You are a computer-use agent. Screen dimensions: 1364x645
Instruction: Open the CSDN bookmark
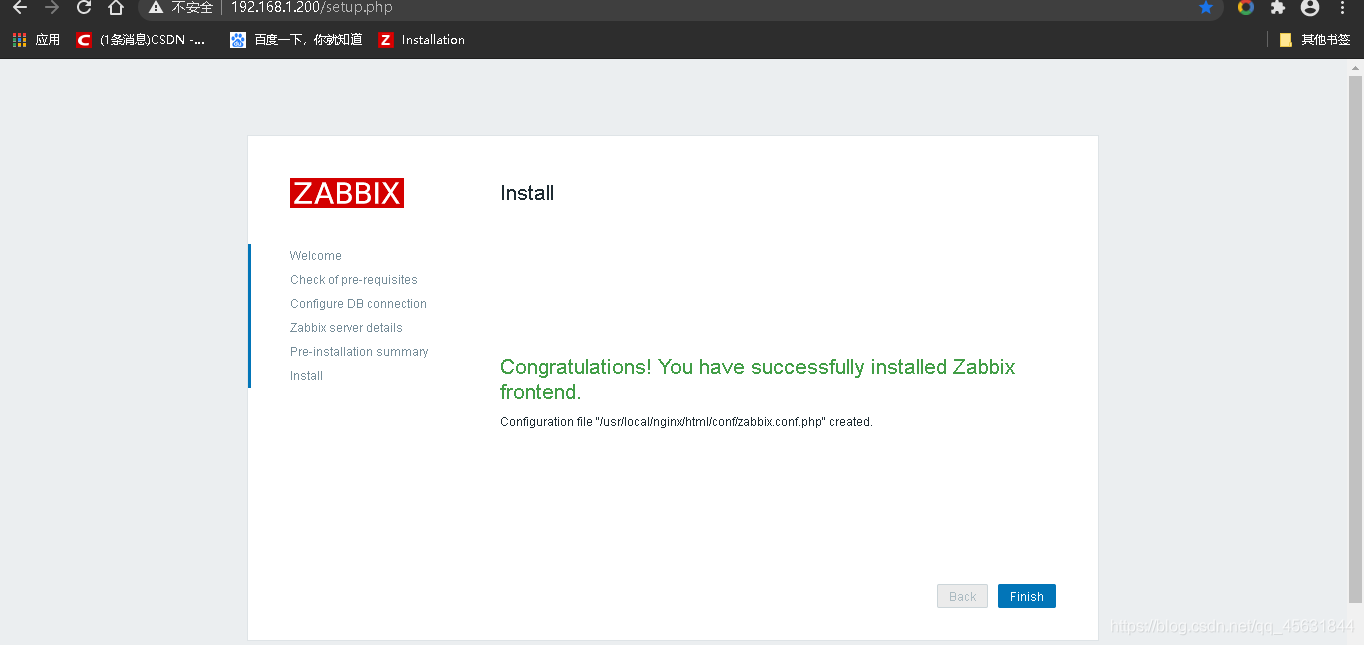click(142, 40)
